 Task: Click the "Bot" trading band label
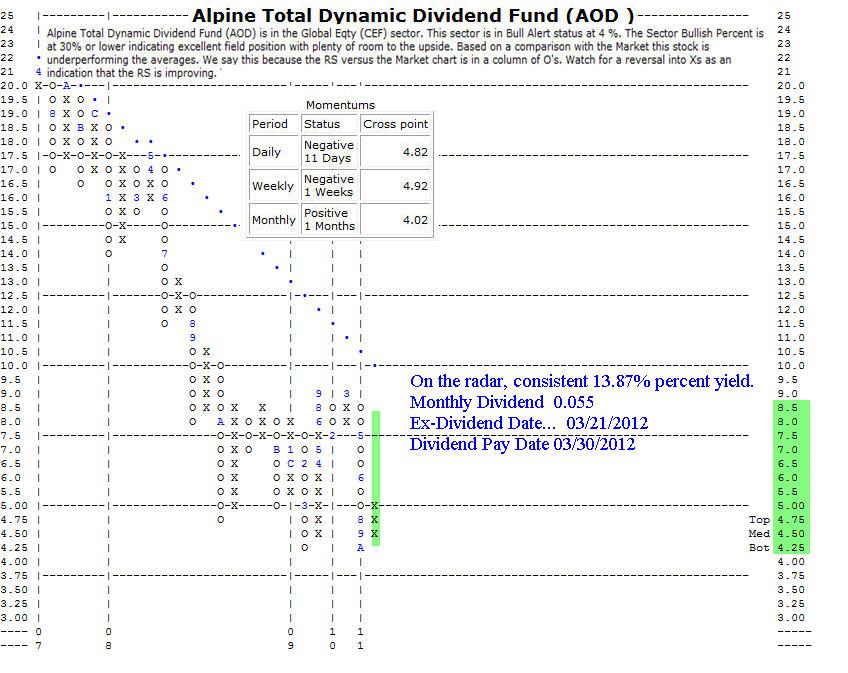(759, 548)
